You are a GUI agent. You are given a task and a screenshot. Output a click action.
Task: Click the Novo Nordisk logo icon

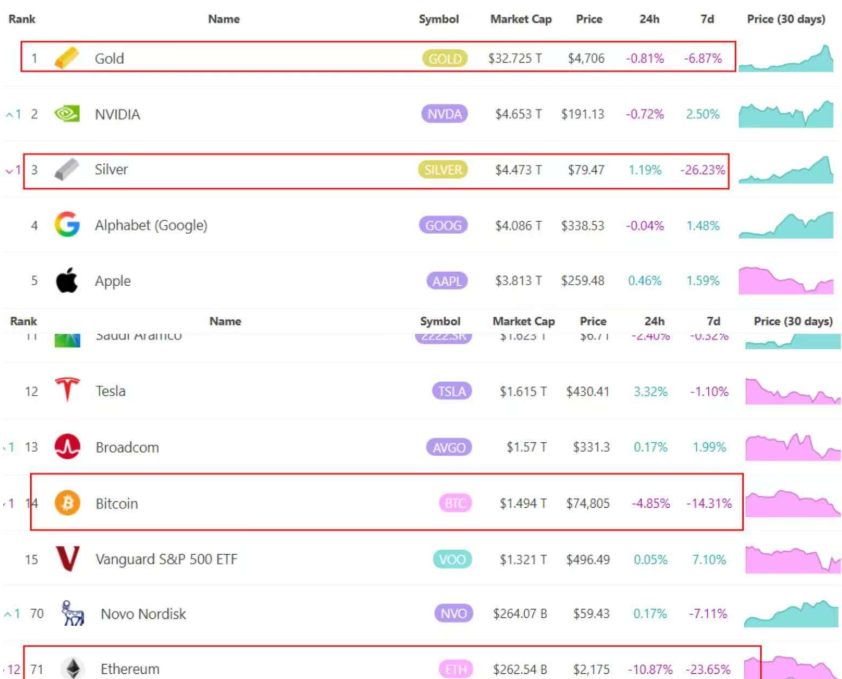(x=72, y=613)
